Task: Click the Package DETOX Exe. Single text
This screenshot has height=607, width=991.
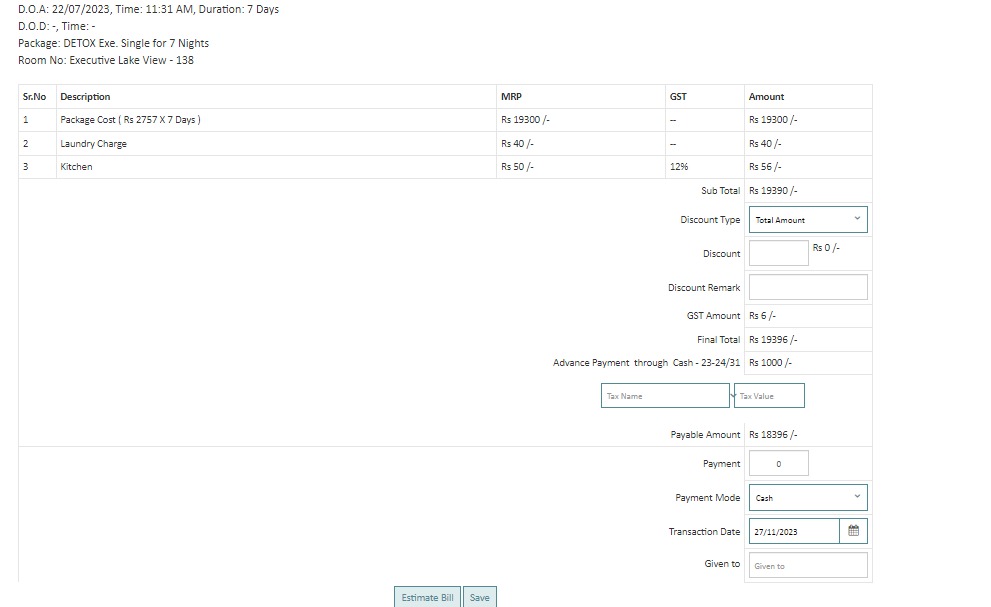Action: (x=113, y=43)
